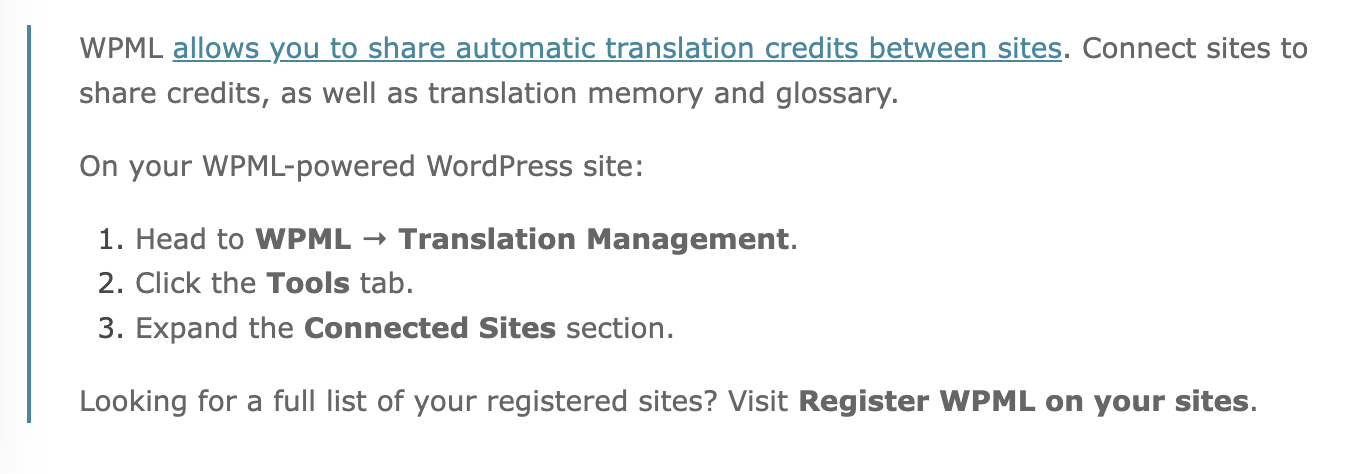Click the Head to text in step one
The width and height of the screenshot is (1362, 474).
pyautogui.click(x=190, y=240)
